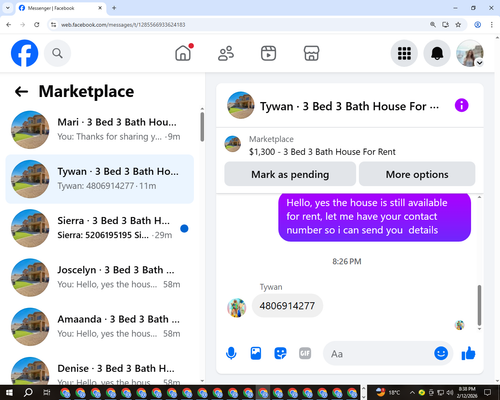
Task: Click Mark as pending button
Action: (290, 174)
